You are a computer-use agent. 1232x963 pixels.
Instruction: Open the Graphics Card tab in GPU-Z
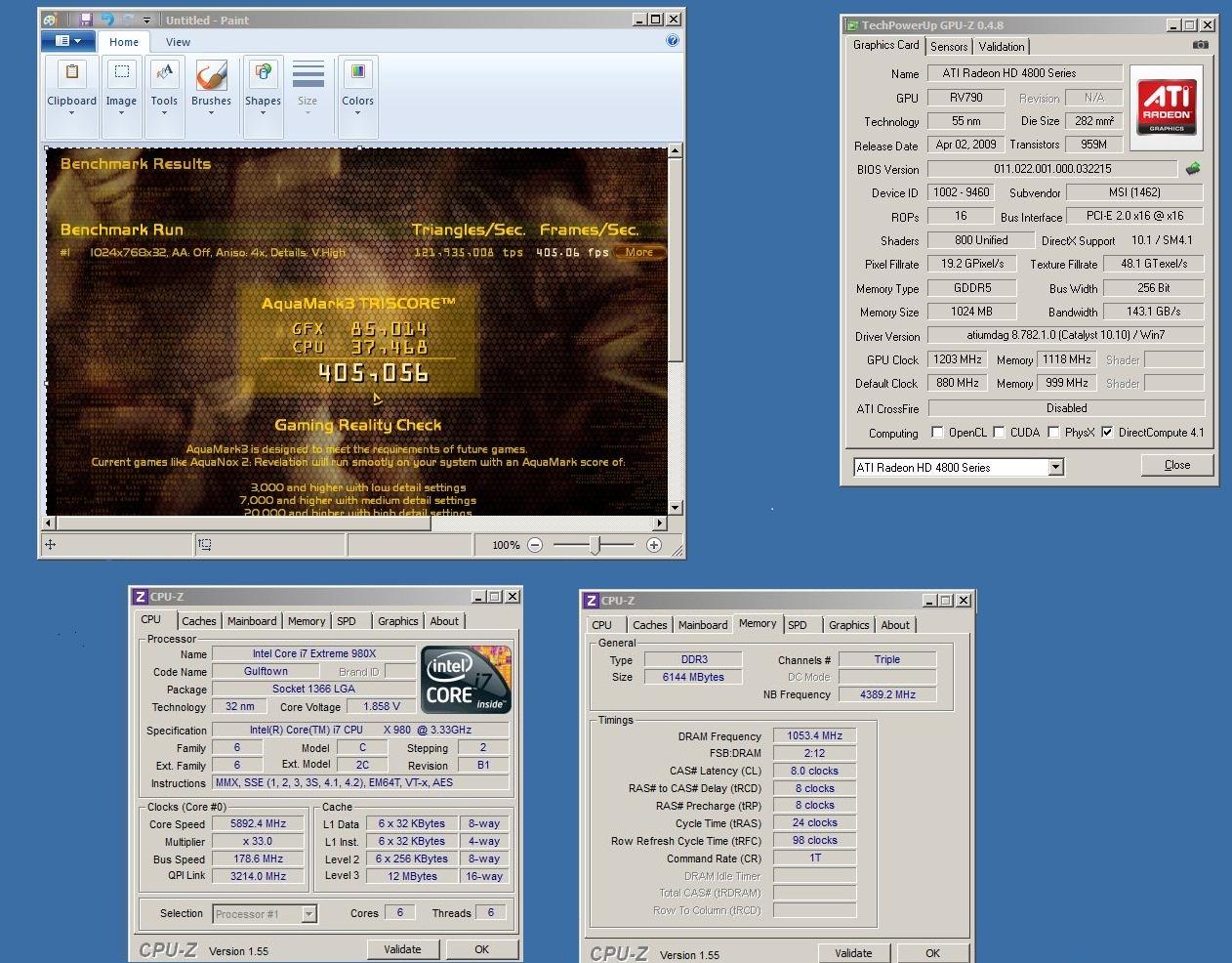coord(885,45)
